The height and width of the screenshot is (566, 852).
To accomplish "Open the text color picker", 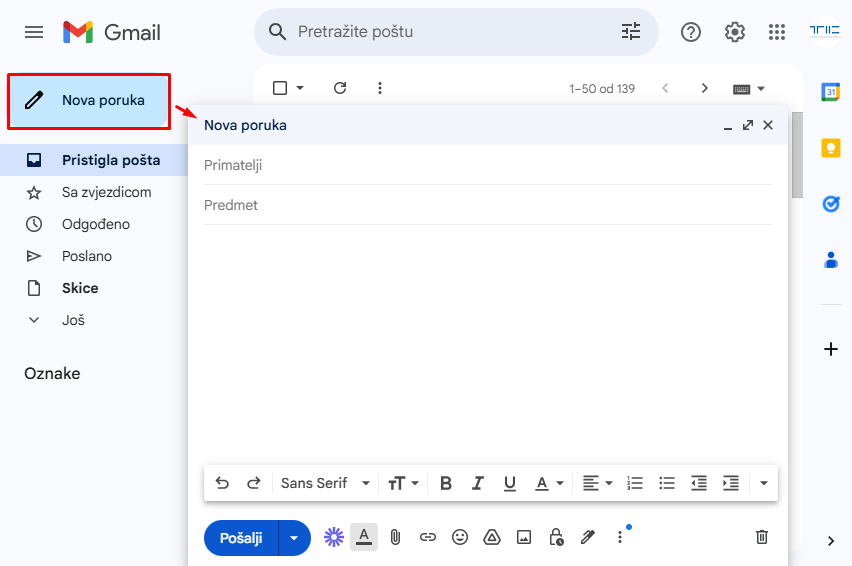I will pos(548,483).
